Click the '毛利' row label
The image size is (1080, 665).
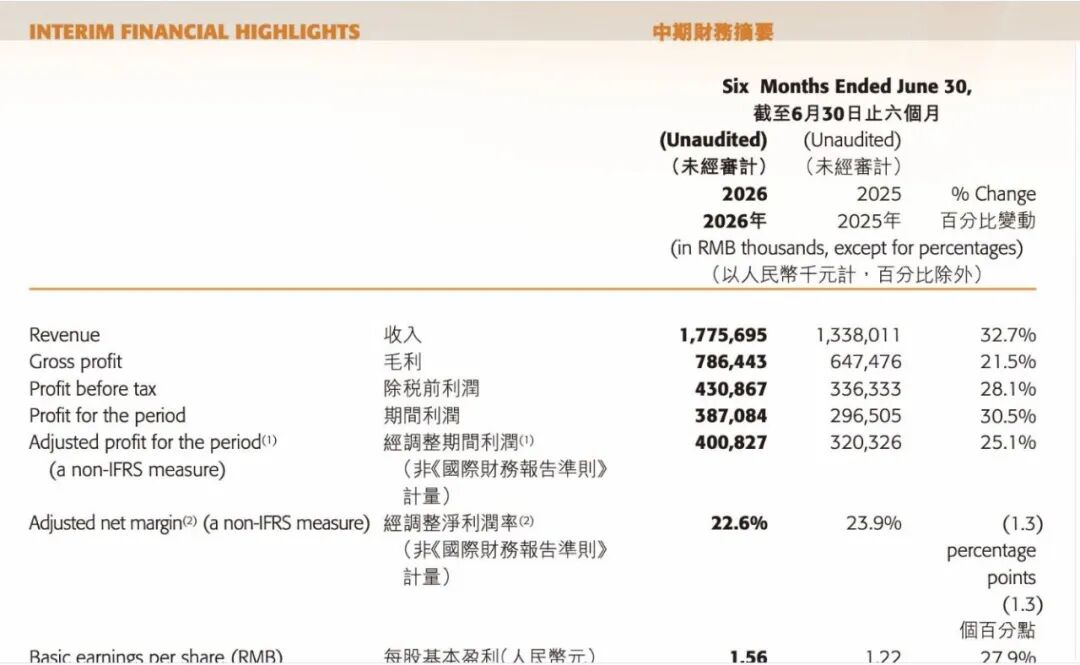[403, 362]
